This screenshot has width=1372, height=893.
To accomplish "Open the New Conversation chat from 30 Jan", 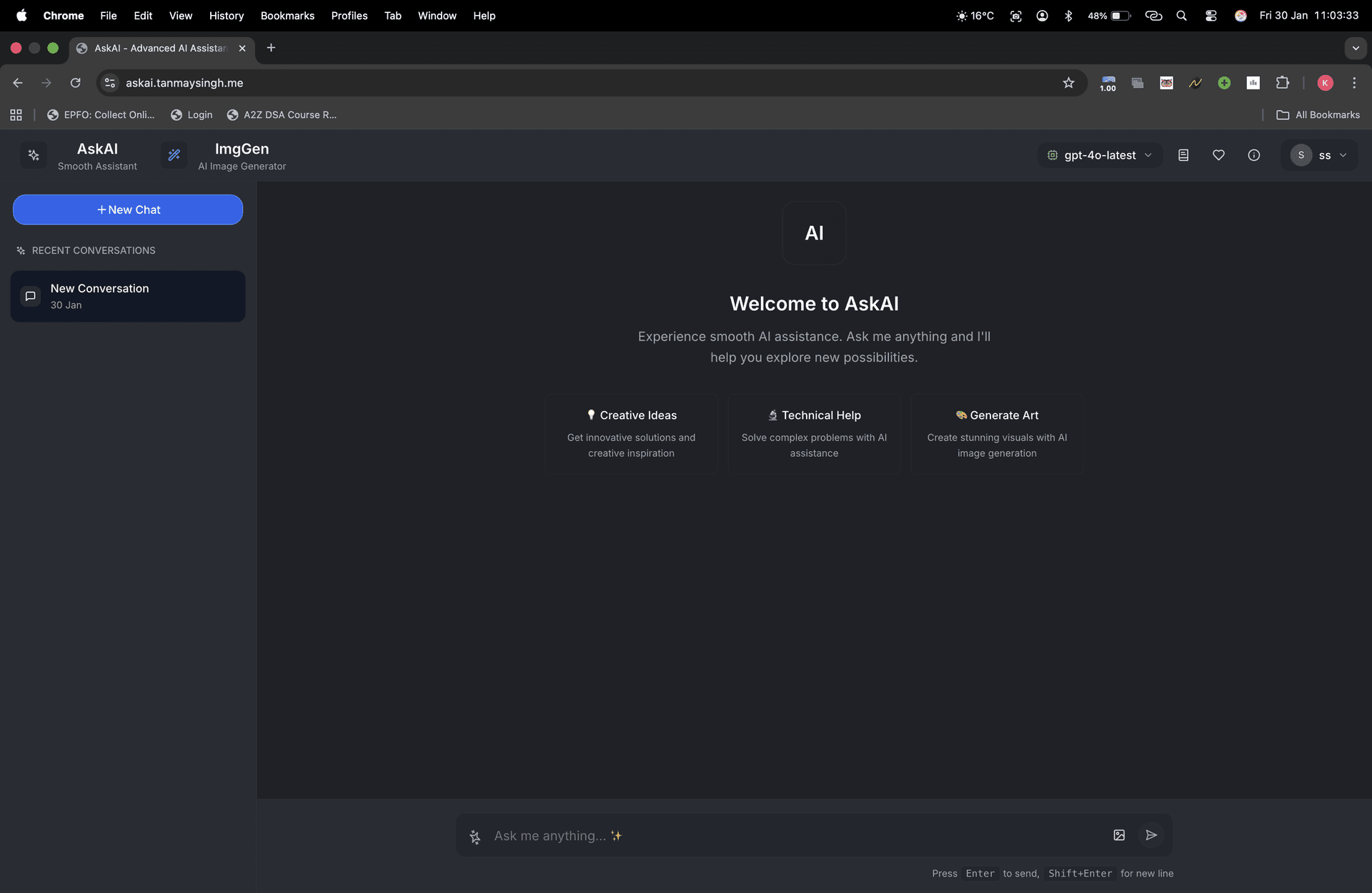I will coord(128,296).
